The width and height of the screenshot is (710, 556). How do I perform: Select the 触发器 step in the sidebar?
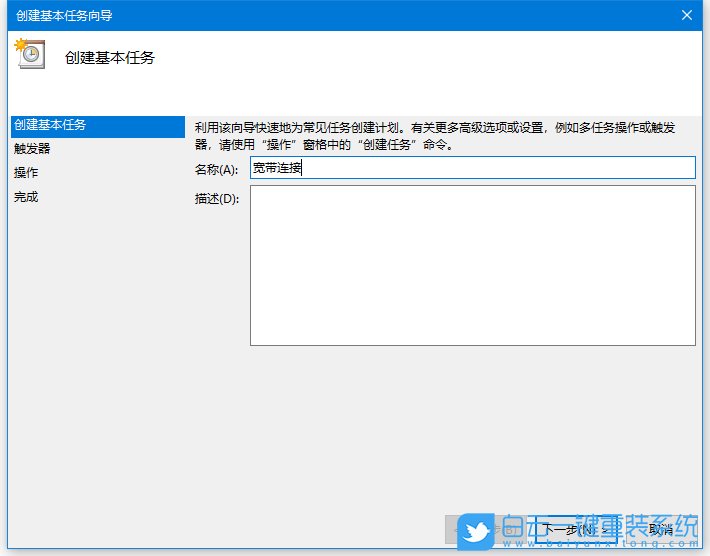[x=32, y=149]
